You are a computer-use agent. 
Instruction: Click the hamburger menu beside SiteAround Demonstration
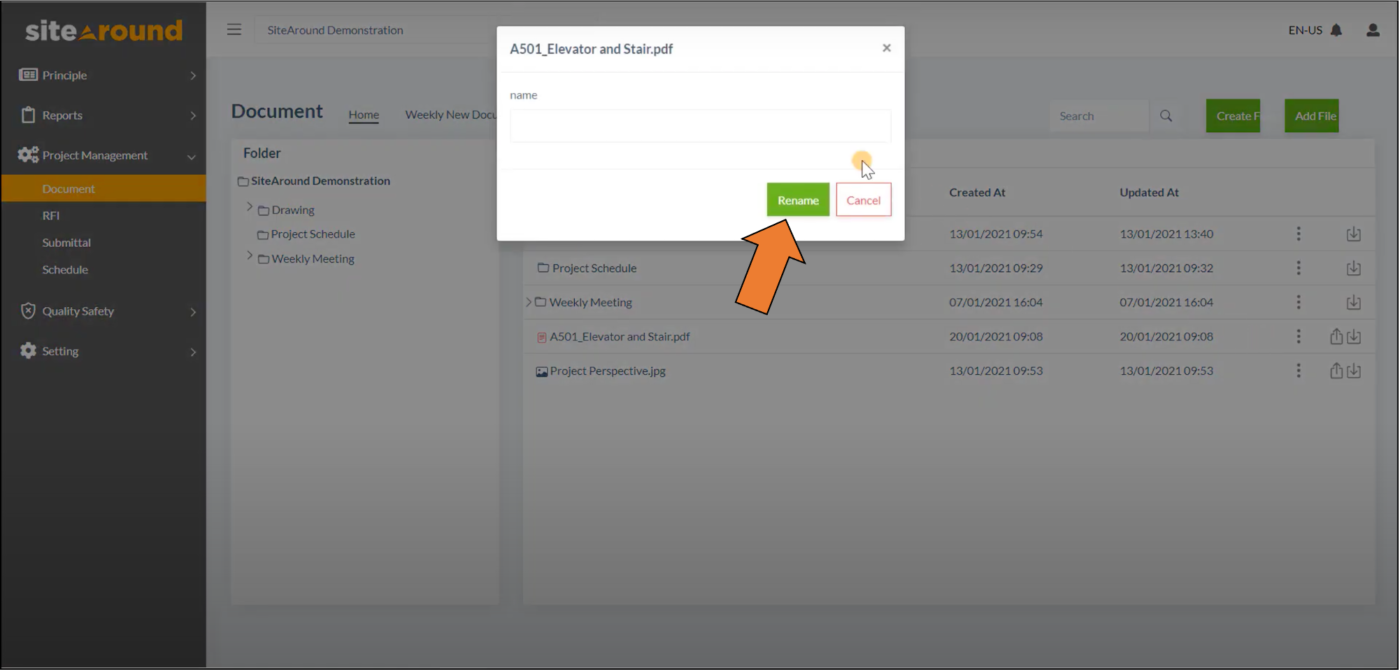click(x=234, y=30)
